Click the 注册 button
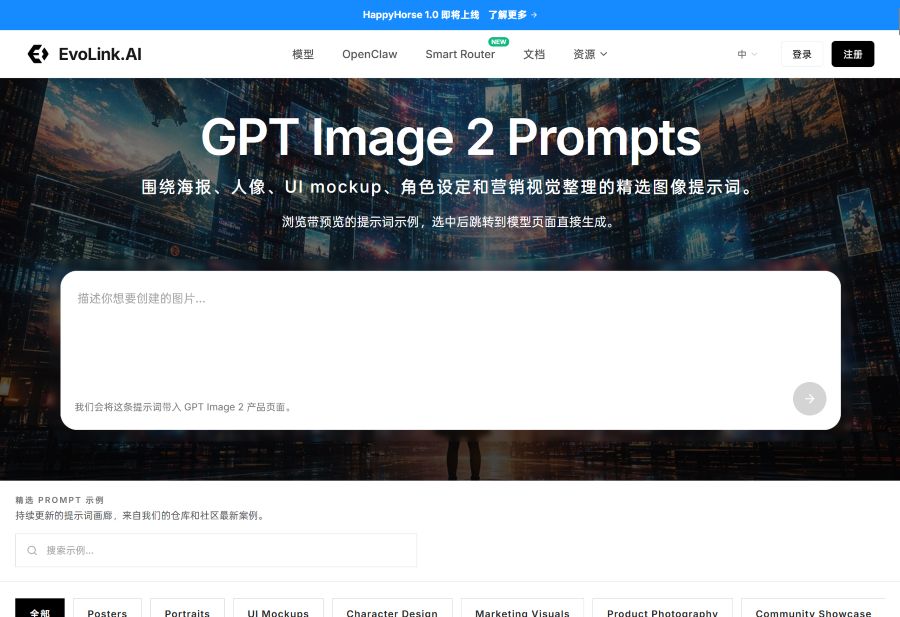Viewport: 900px width, 617px height. click(853, 54)
